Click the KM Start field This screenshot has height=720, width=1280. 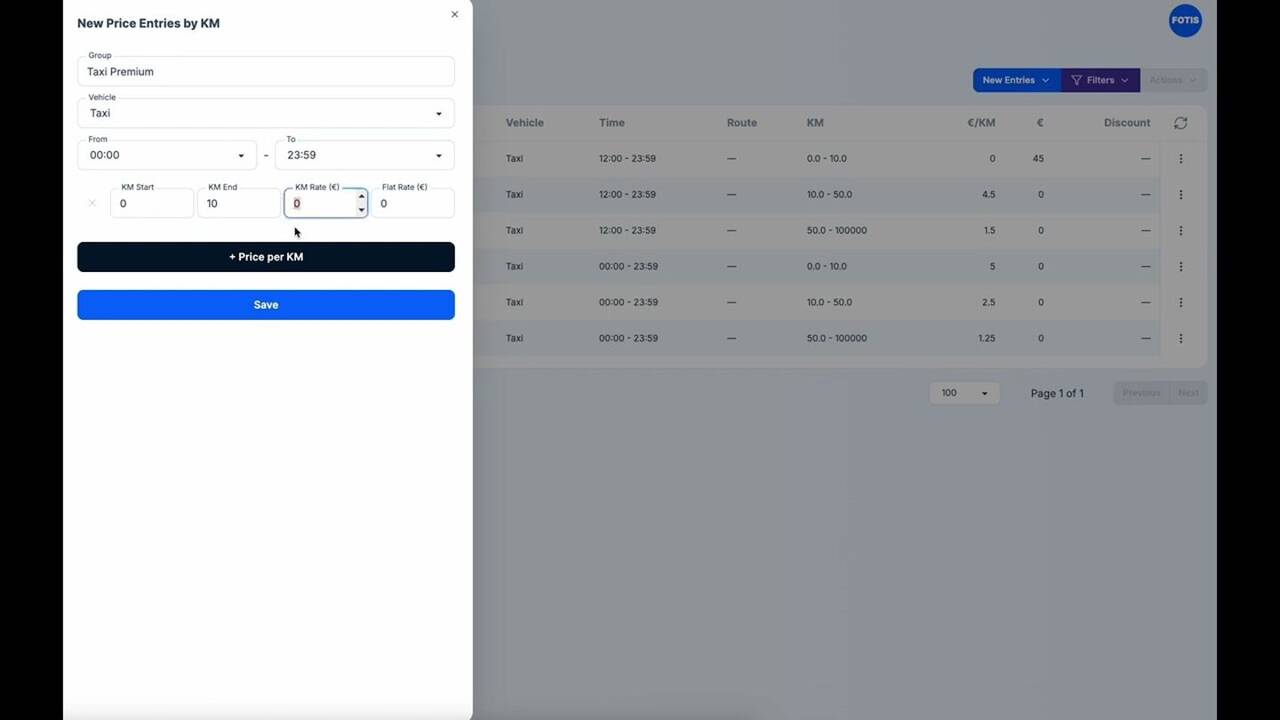[x=152, y=203]
